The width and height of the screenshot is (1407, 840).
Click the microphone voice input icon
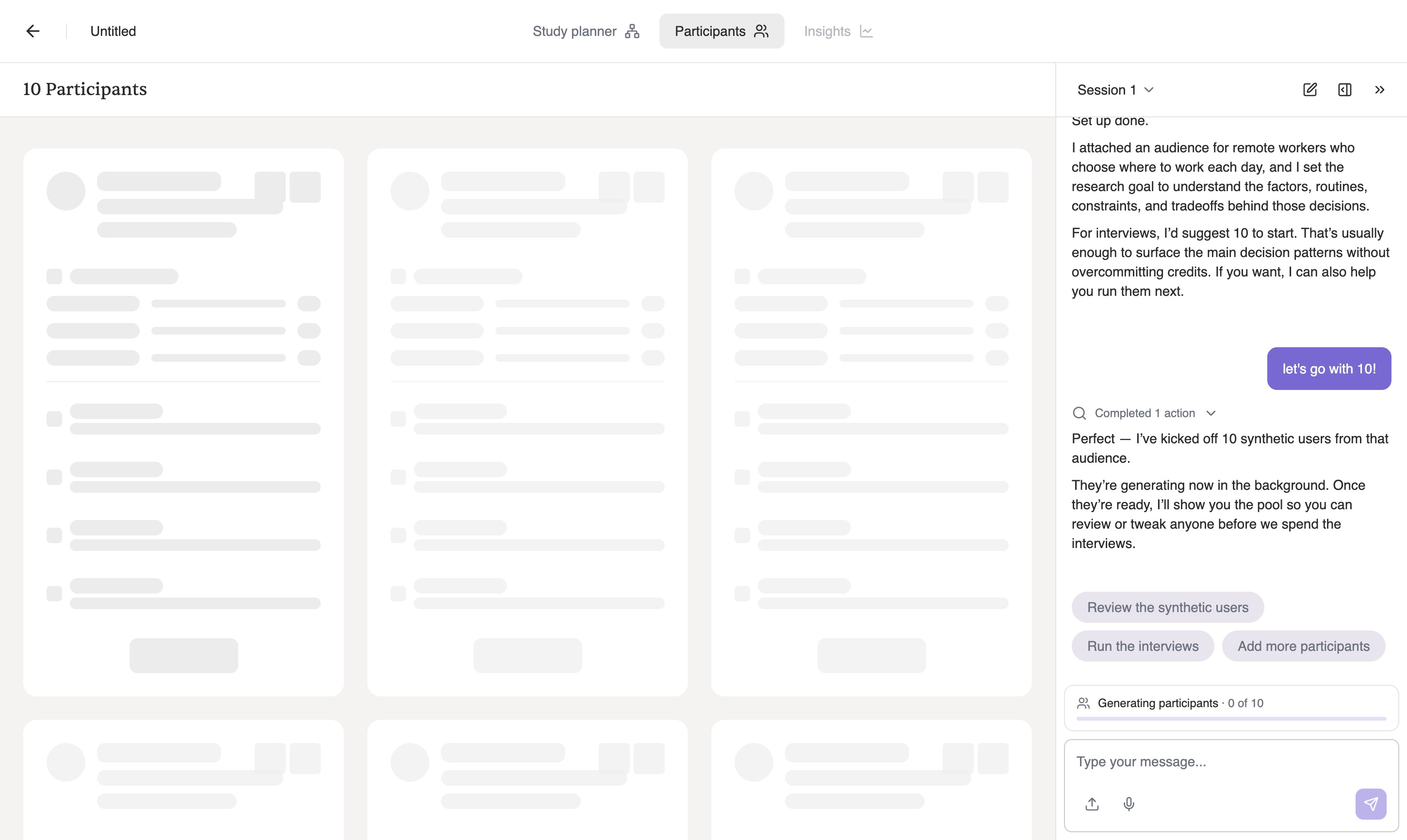coord(1129,804)
